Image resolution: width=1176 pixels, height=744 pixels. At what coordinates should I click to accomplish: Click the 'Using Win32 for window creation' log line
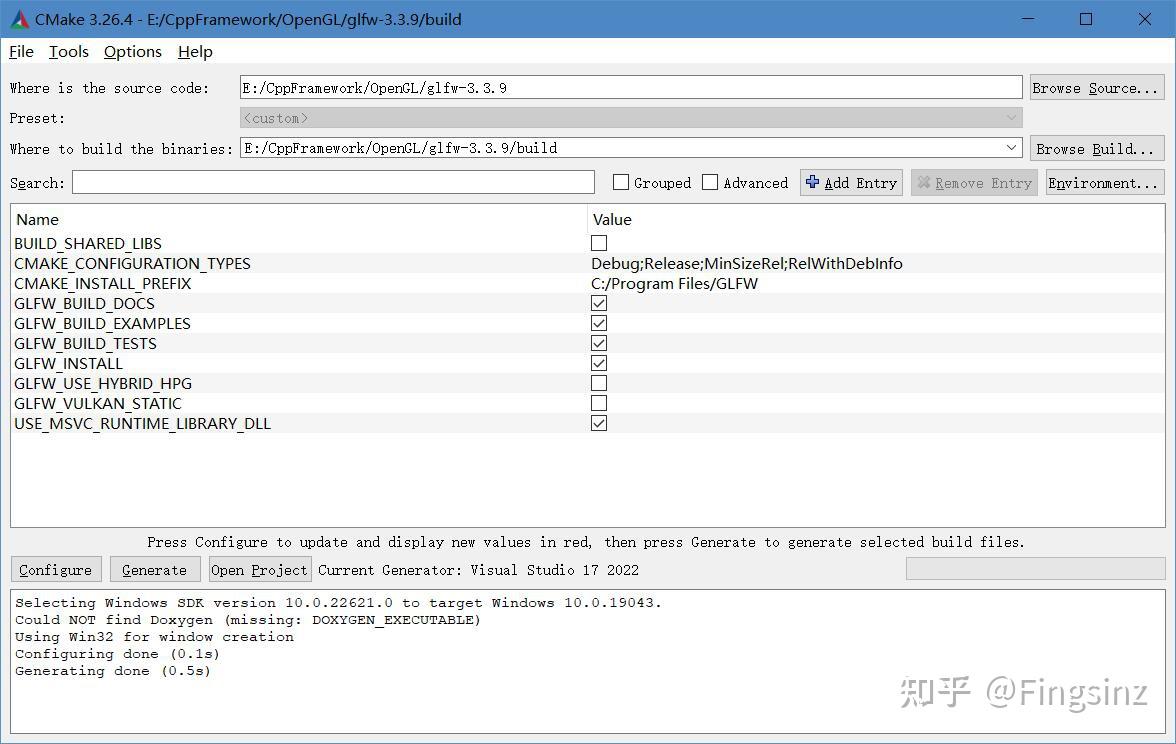154,637
